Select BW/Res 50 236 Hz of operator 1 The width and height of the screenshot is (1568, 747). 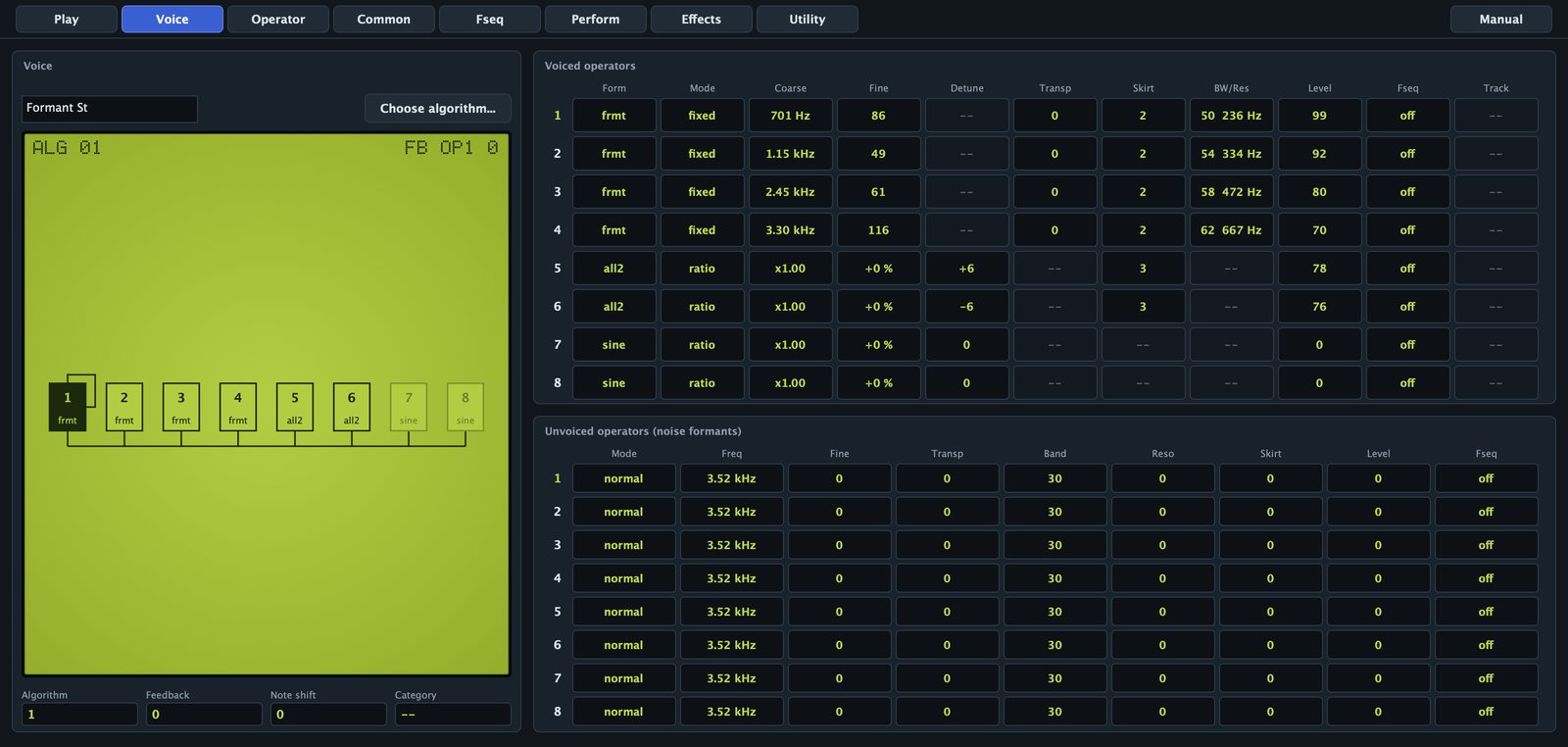click(x=1231, y=116)
